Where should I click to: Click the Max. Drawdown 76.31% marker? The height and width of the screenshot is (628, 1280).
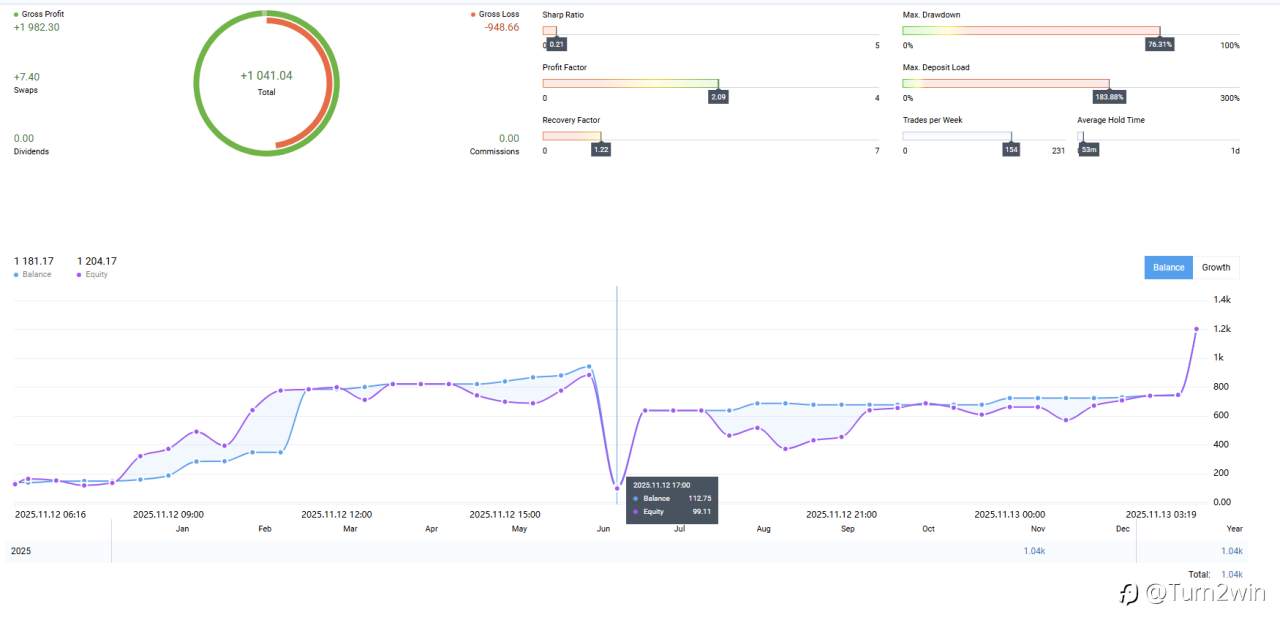pyautogui.click(x=1160, y=45)
